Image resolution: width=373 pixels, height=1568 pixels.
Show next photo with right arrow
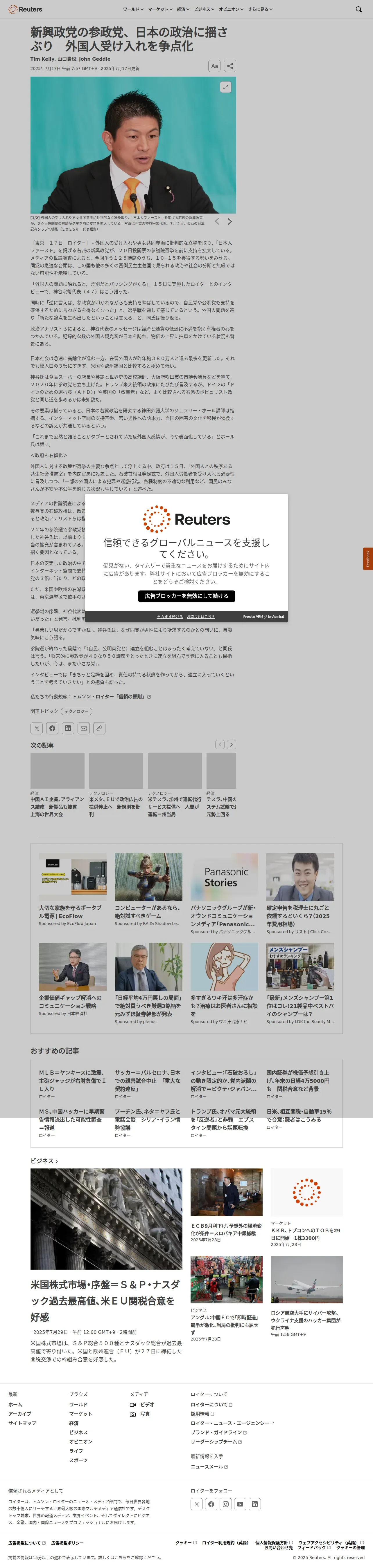[229, 222]
